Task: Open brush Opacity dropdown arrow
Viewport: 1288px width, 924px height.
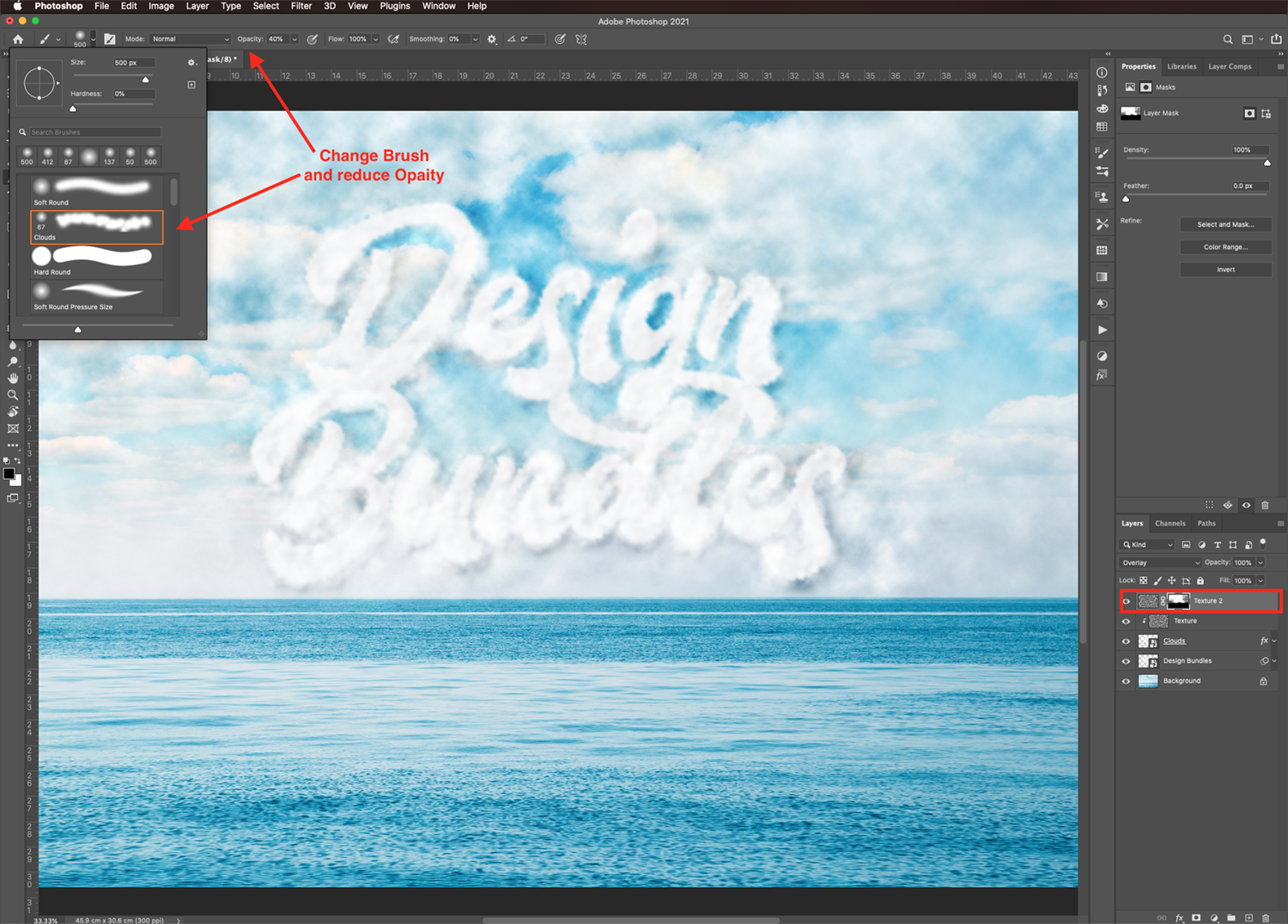Action: [x=295, y=39]
